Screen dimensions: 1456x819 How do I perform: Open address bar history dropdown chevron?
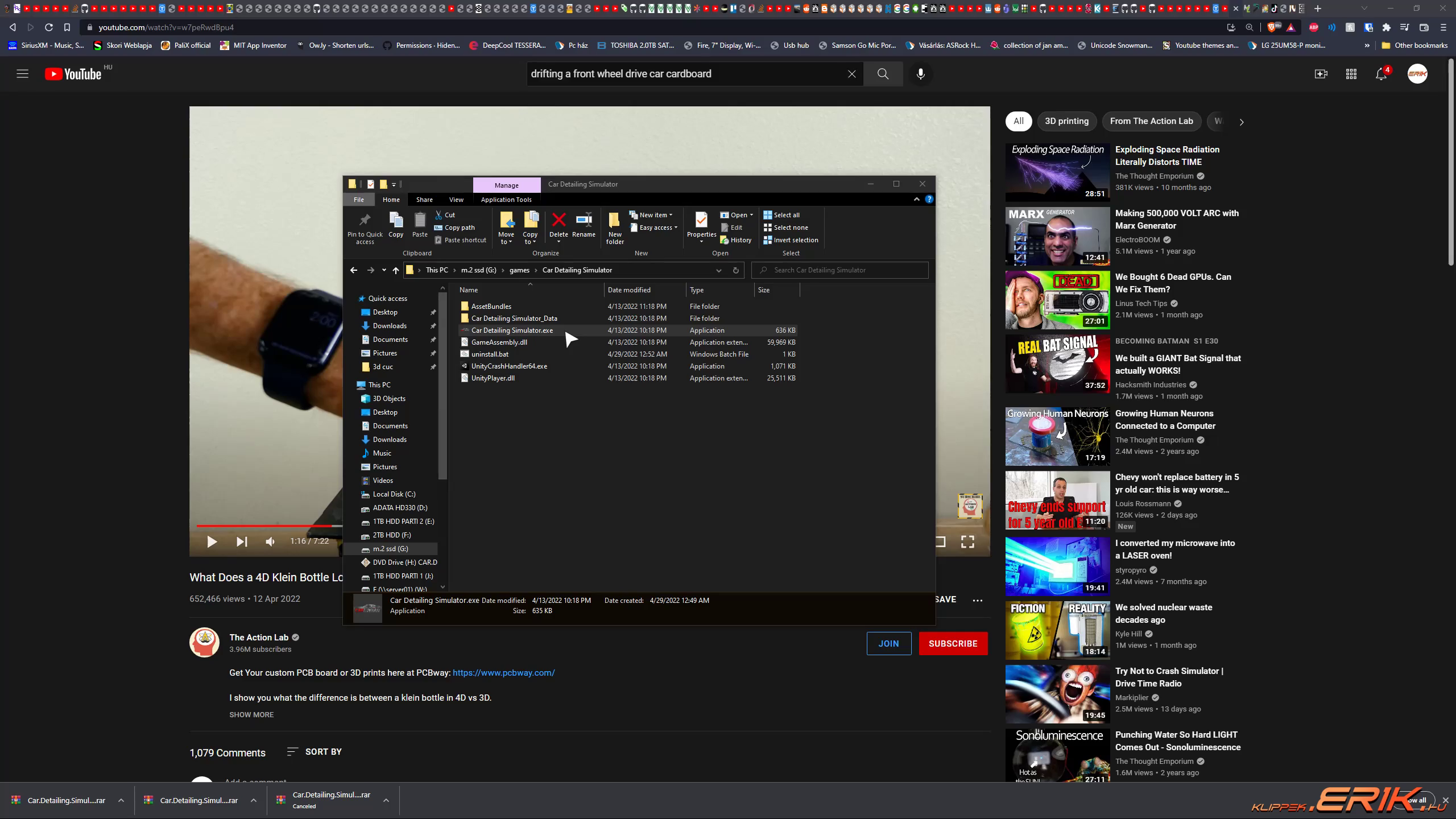pyautogui.click(x=718, y=270)
